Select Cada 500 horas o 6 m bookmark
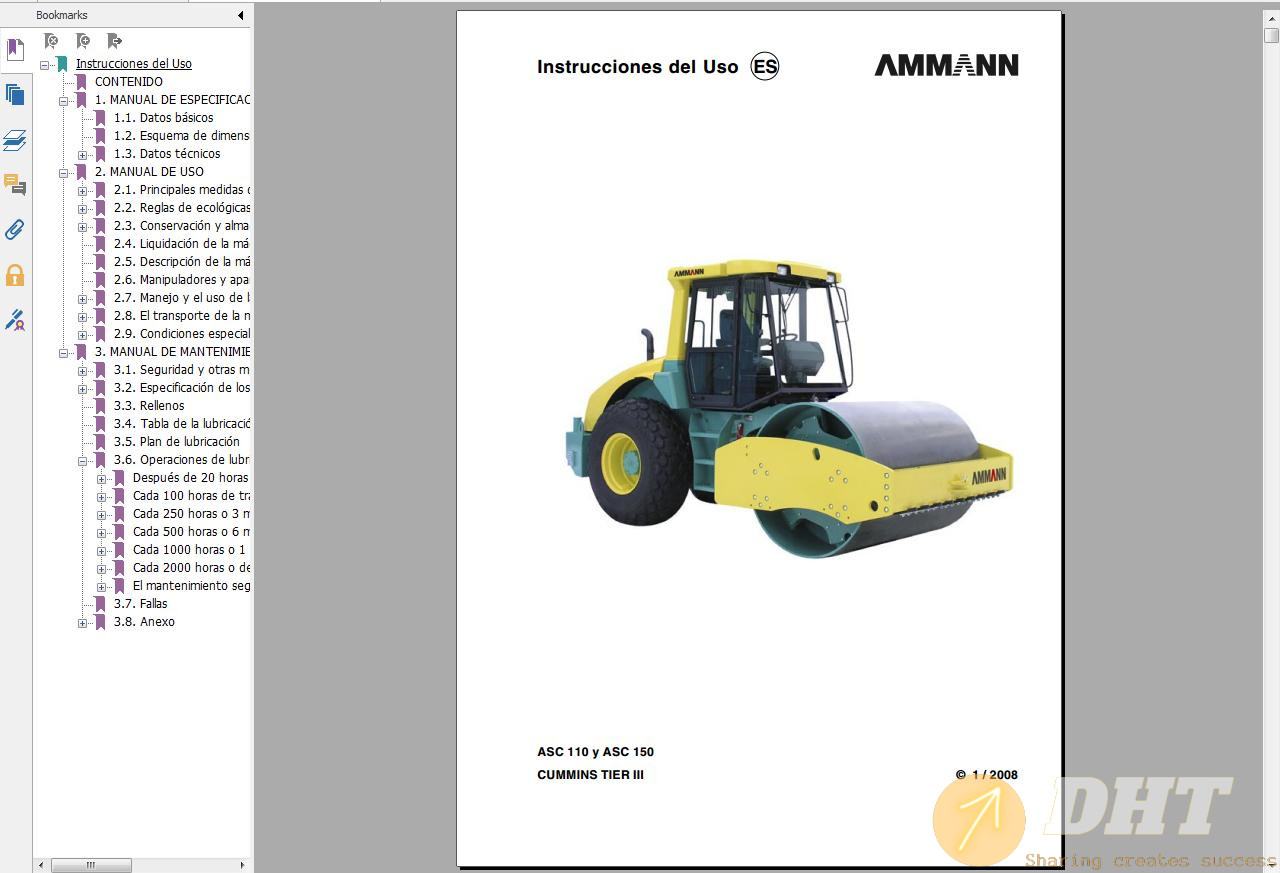The height and width of the screenshot is (873, 1280). point(191,532)
